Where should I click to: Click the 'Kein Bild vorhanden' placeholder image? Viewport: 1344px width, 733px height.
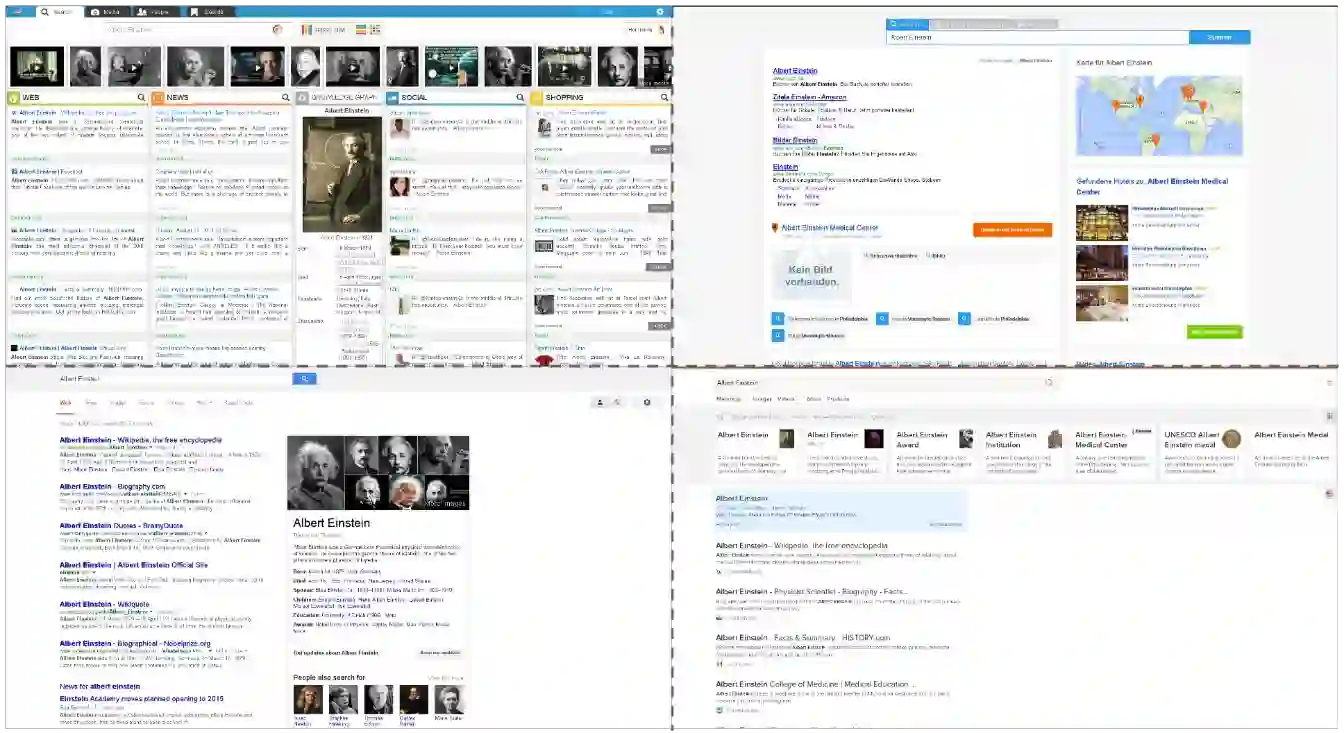coord(811,275)
